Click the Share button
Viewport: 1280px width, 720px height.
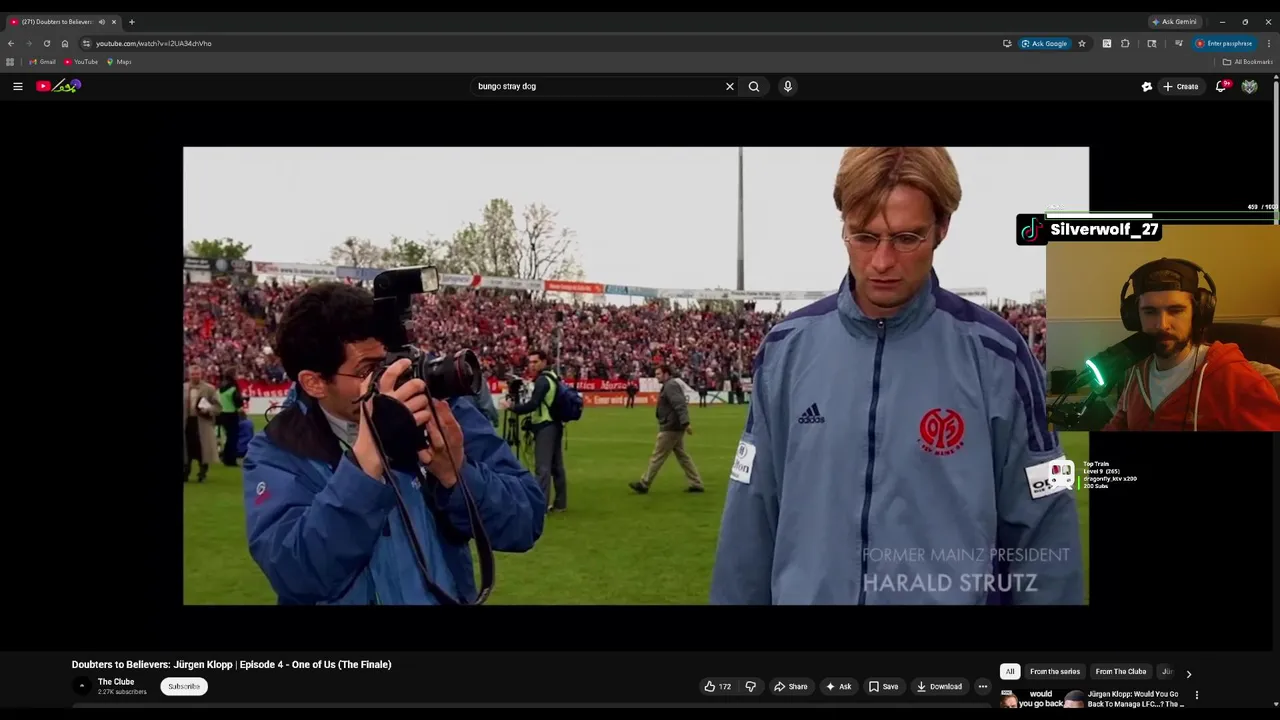tap(791, 686)
